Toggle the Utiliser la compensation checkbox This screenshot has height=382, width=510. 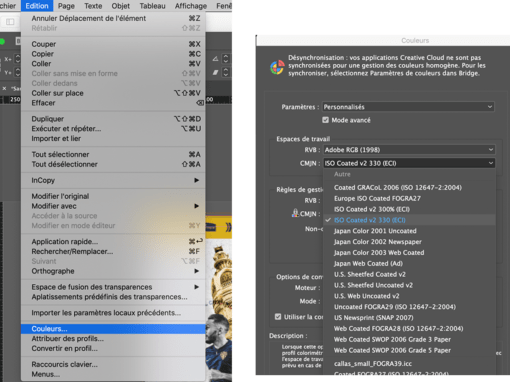tap(278, 317)
